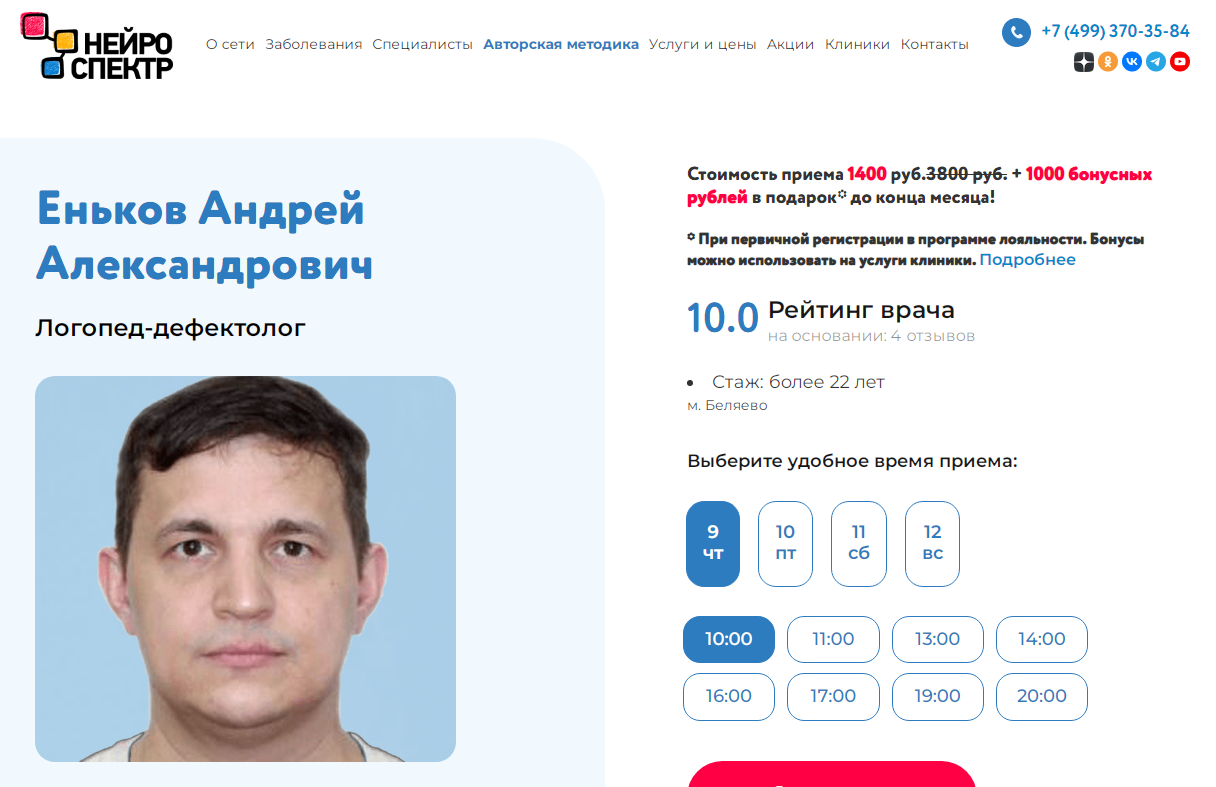Click the НейроСпектр logo
1216x787 pixels.
pyautogui.click(x=97, y=46)
